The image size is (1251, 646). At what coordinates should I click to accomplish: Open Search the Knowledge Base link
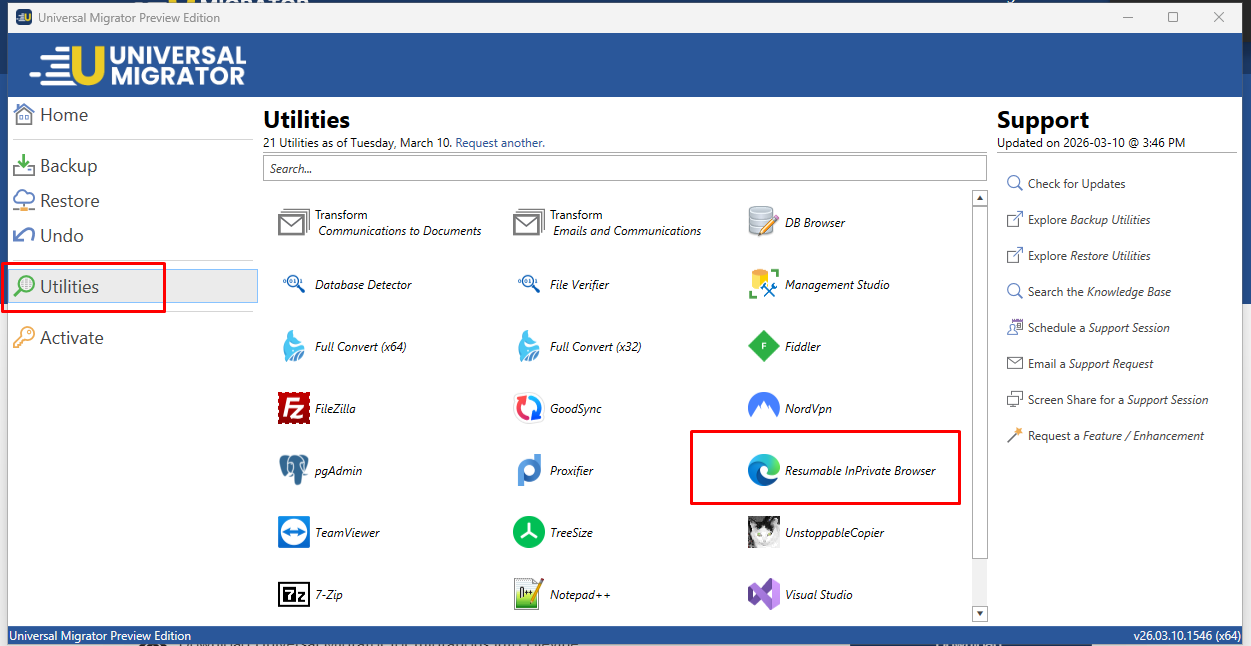pyautogui.click(x=1099, y=292)
